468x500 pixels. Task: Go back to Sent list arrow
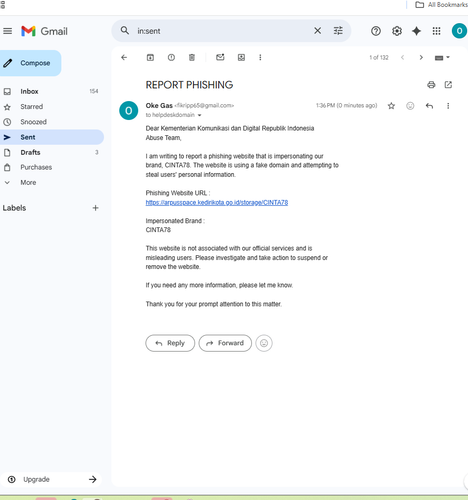coord(124,57)
